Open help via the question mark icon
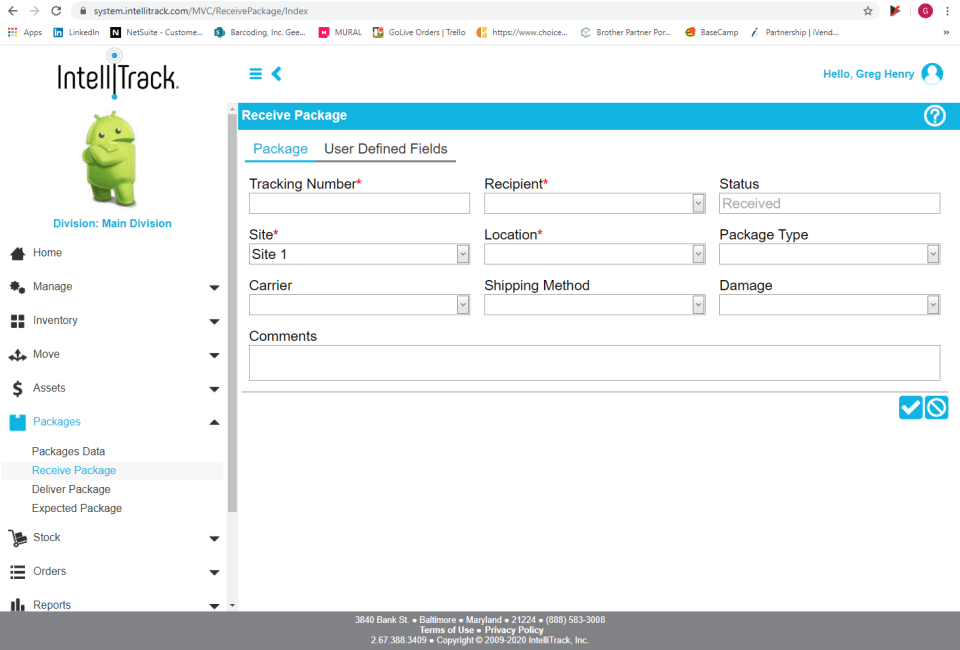This screenshot has height=650, width=960. click(x=934, y=115)
